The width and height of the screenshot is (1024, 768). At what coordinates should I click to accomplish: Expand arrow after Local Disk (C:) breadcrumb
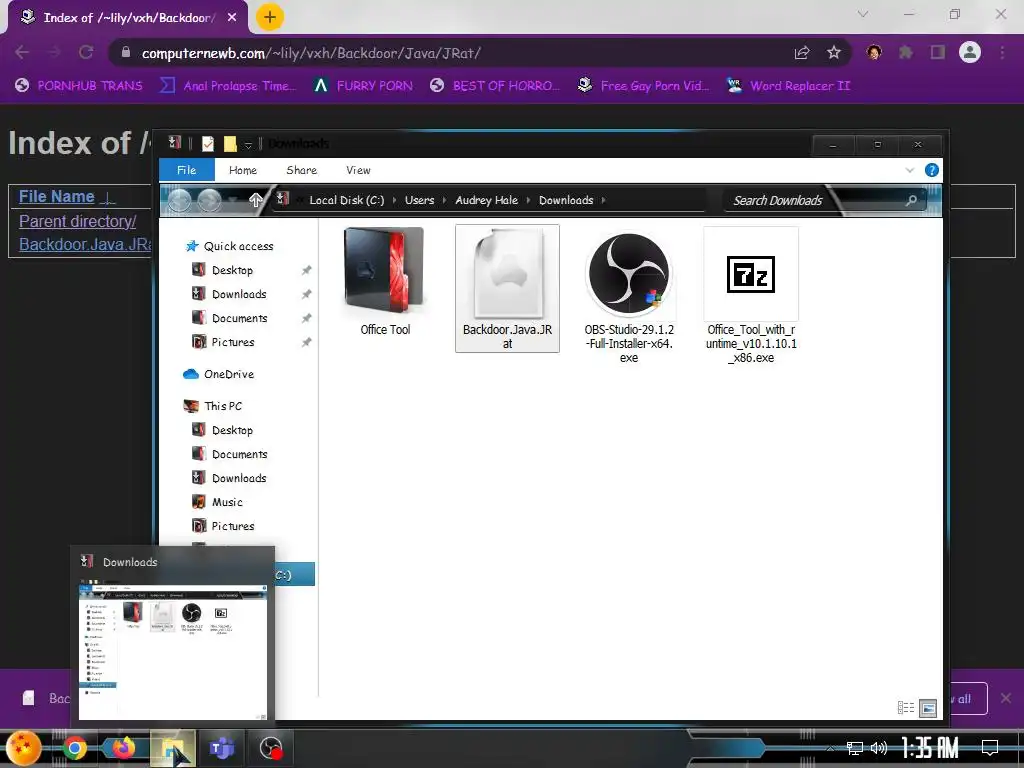click(x=394, y=200)
